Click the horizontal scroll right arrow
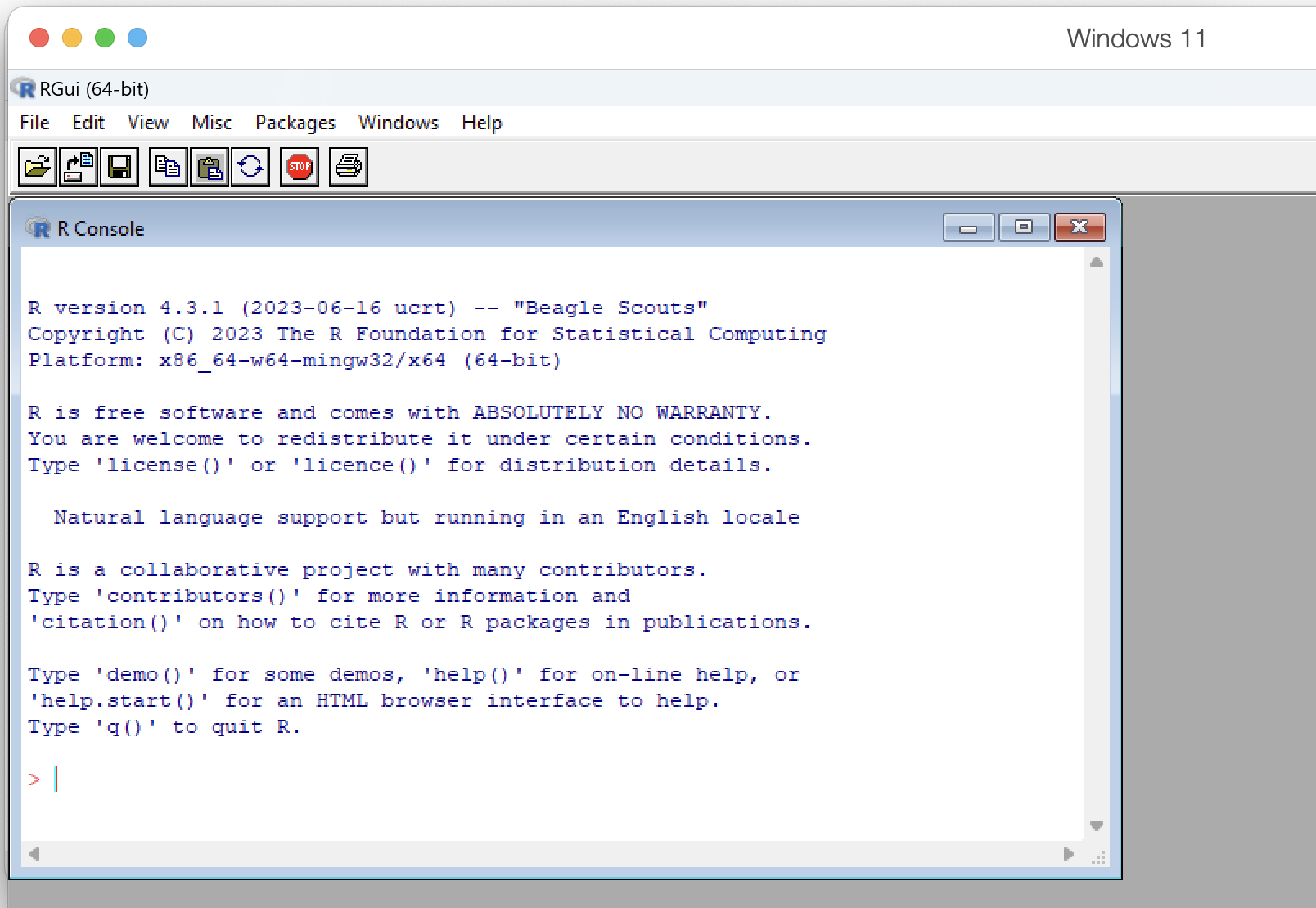 point(1068,854)
